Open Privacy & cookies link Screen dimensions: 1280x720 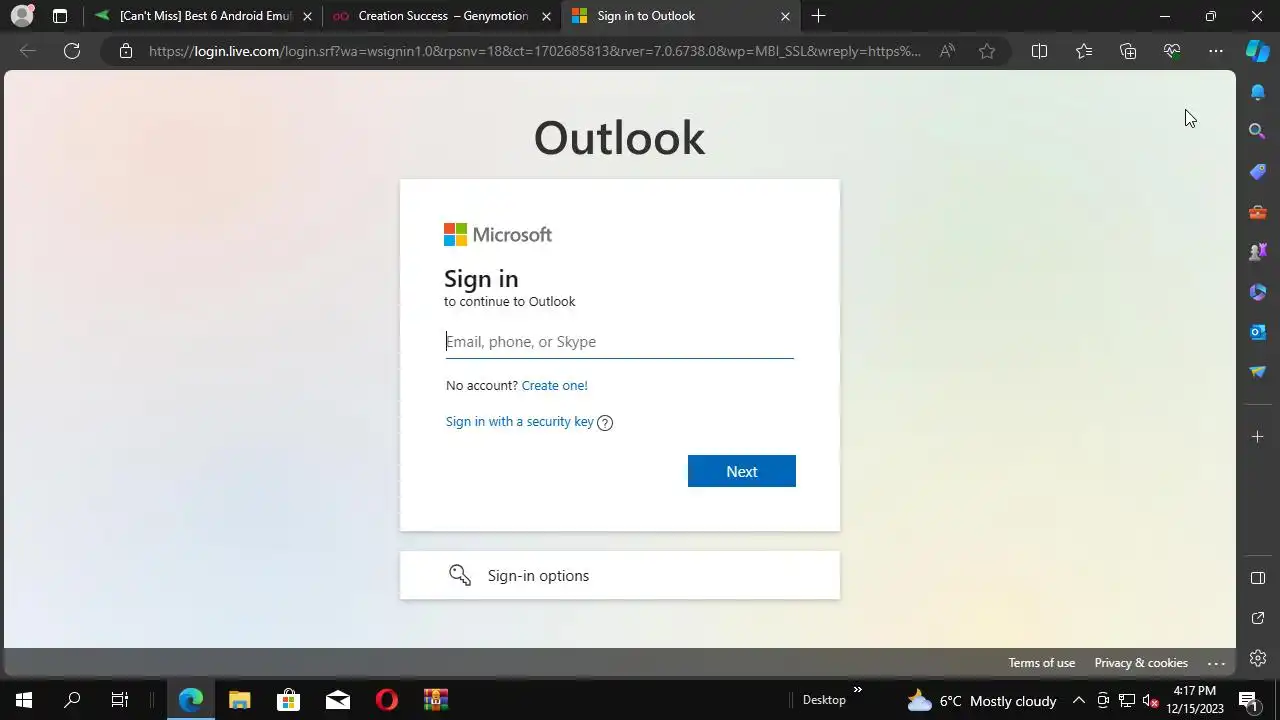tap(1141, 663)
